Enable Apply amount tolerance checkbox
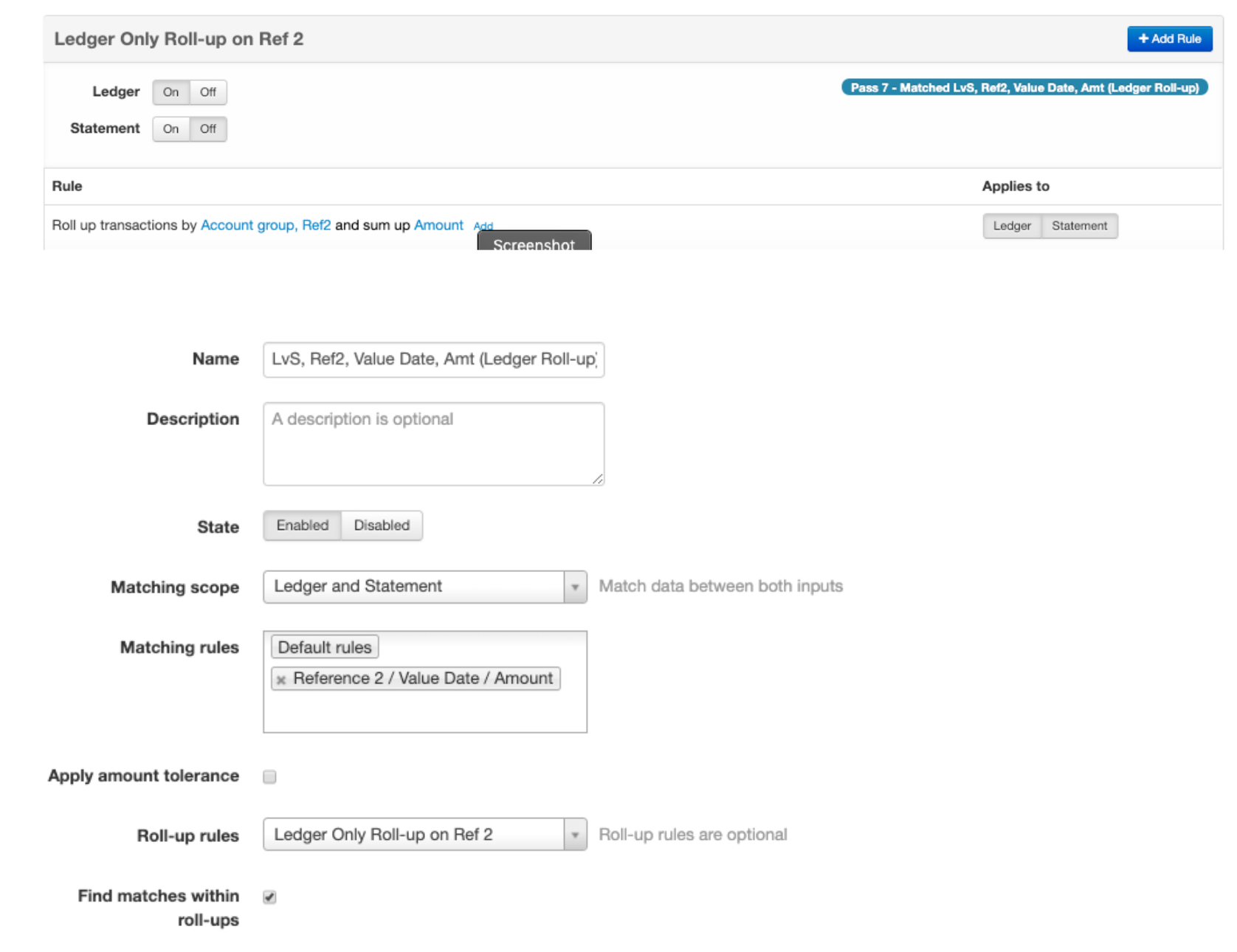 coord(269,776)
